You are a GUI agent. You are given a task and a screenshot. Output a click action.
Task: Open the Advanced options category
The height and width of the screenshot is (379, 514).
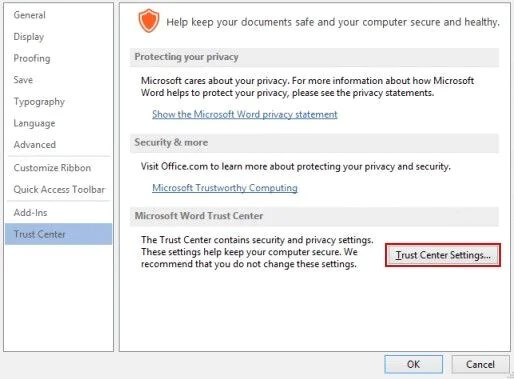click(x=35, y=145)
